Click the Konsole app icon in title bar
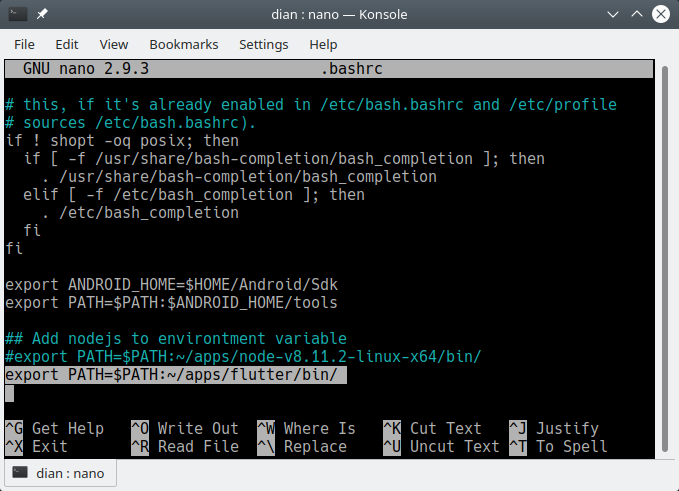 click(x=17, y=15)
